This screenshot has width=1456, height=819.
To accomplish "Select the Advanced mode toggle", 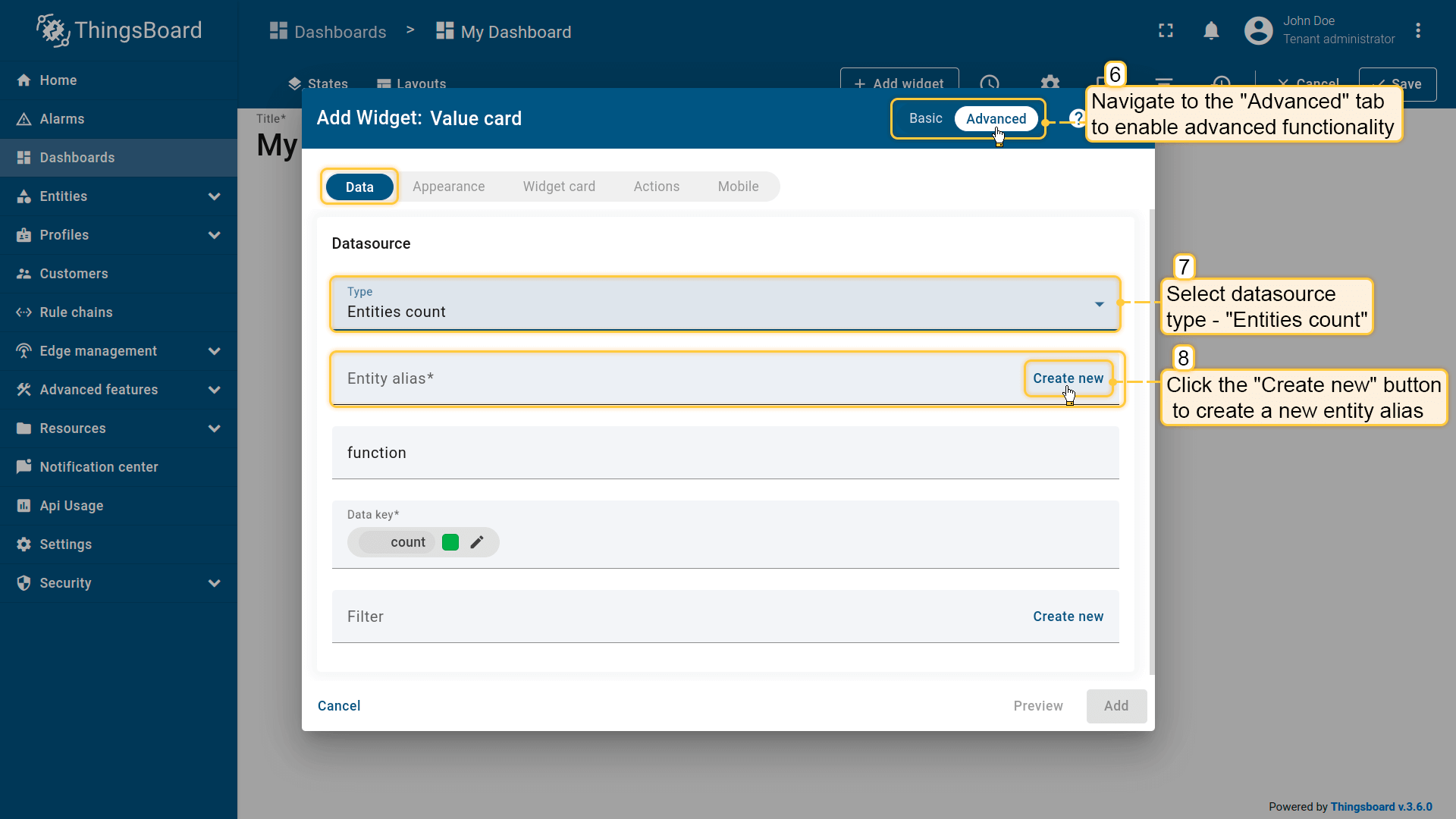I will pos(996,119).
